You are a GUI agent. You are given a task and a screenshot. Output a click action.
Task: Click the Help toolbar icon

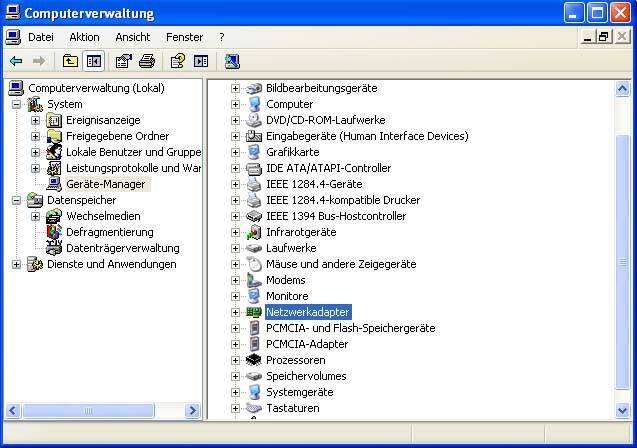click(x=177, y=61)
